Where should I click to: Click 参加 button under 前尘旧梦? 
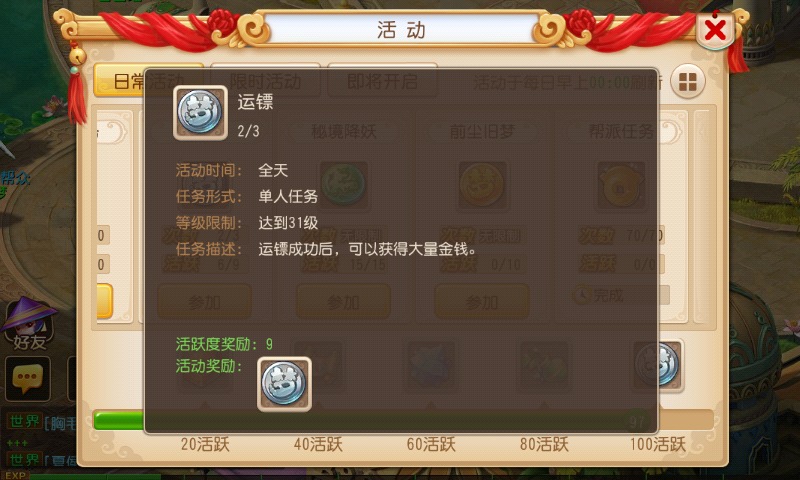(x=482, y=301)
